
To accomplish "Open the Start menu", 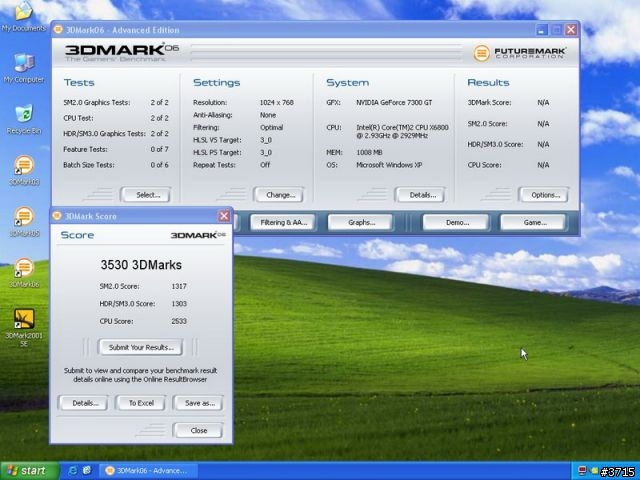I will [x=29, y=471].
